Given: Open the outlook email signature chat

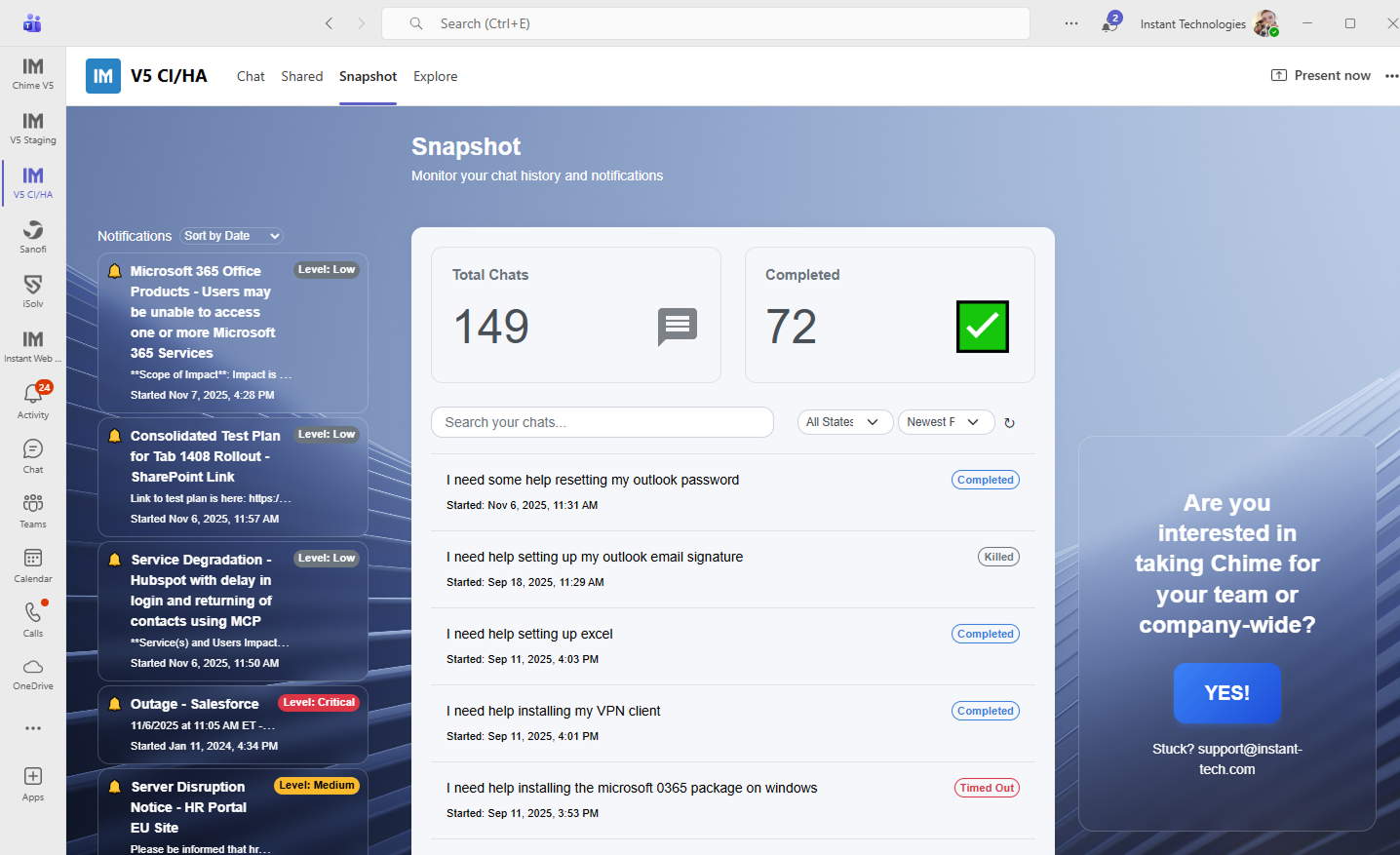Looking at the screenshot, I should pos(733,569).
